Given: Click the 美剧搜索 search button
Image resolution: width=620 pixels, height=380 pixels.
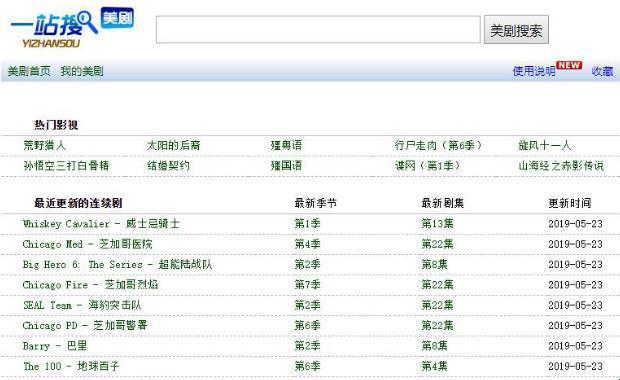Looking at the screenshot, I should (x=516, y=30).
